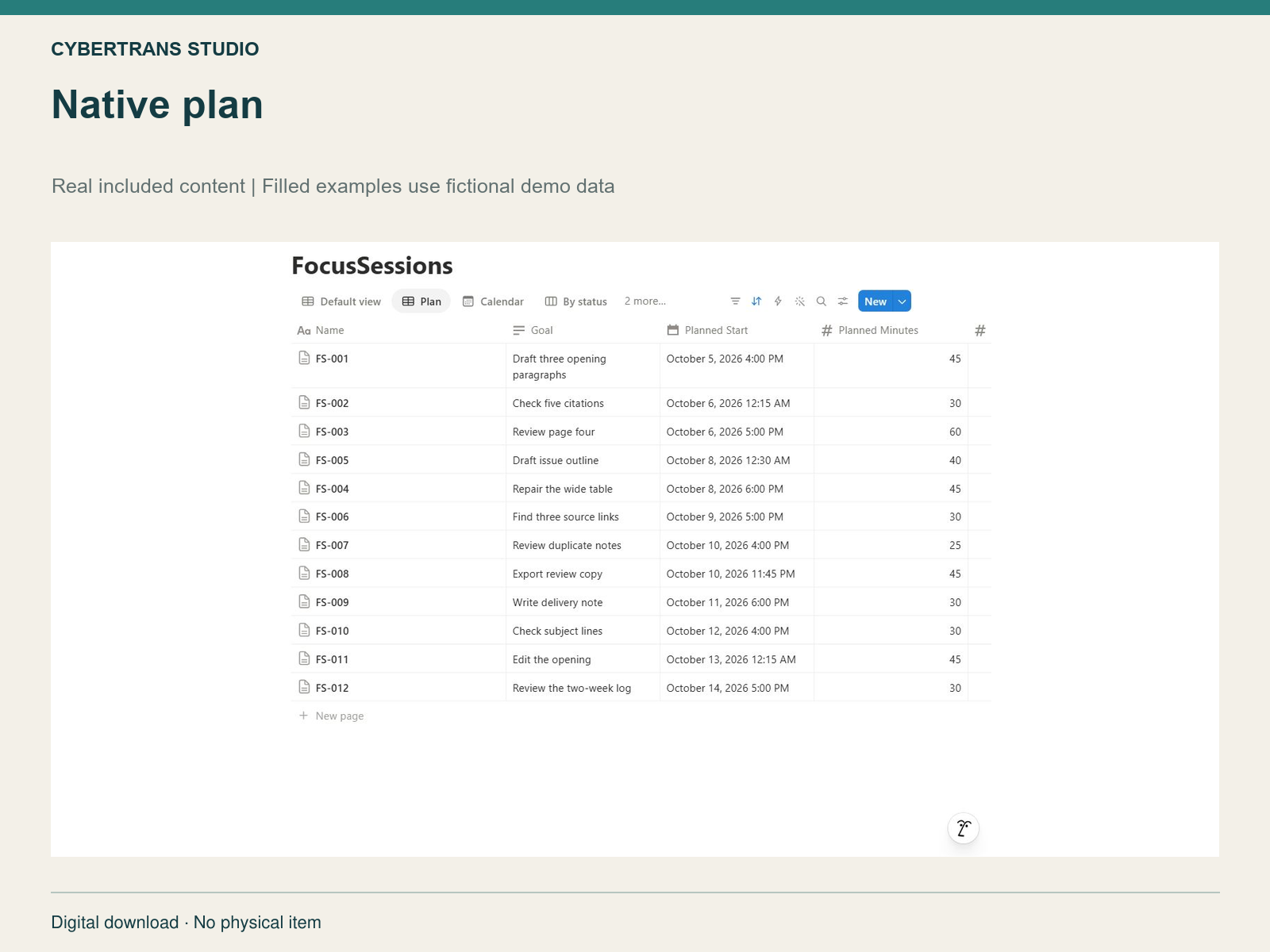Screen dimensions: 1270x952
Task: Switch to the Calendar view tab
Action: tap(493, 301)
